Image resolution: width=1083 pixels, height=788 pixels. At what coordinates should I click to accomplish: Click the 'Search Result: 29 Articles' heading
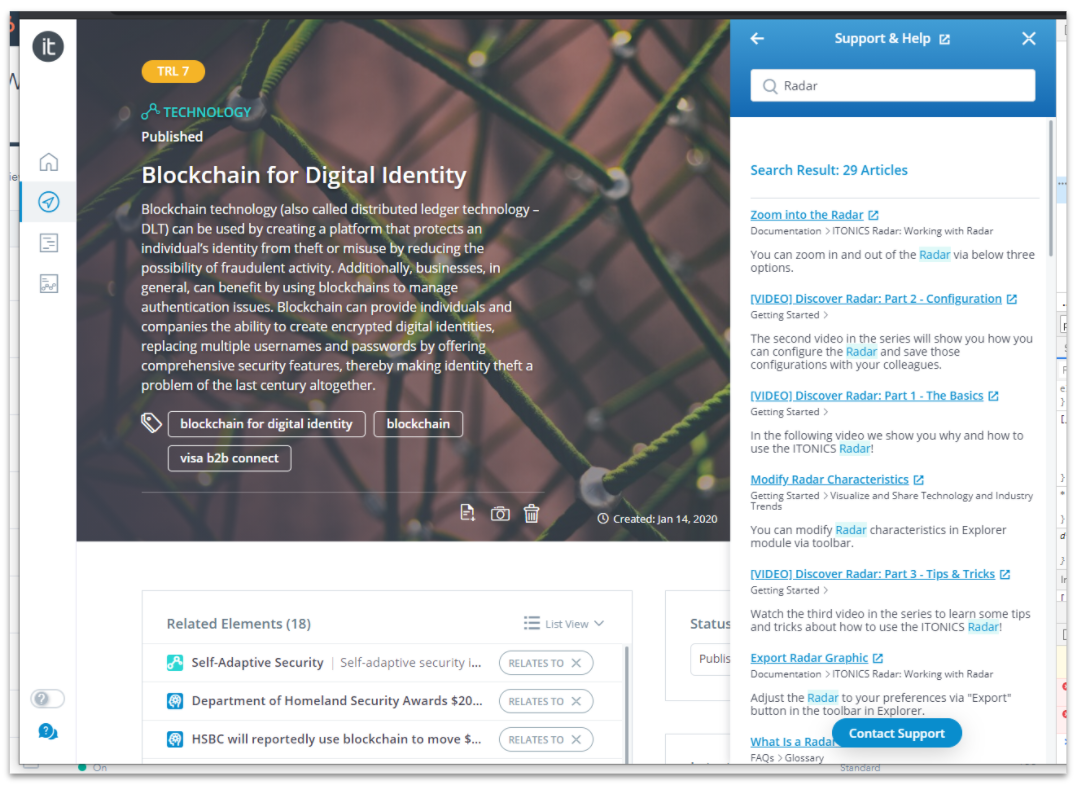(x=829, y=170)
